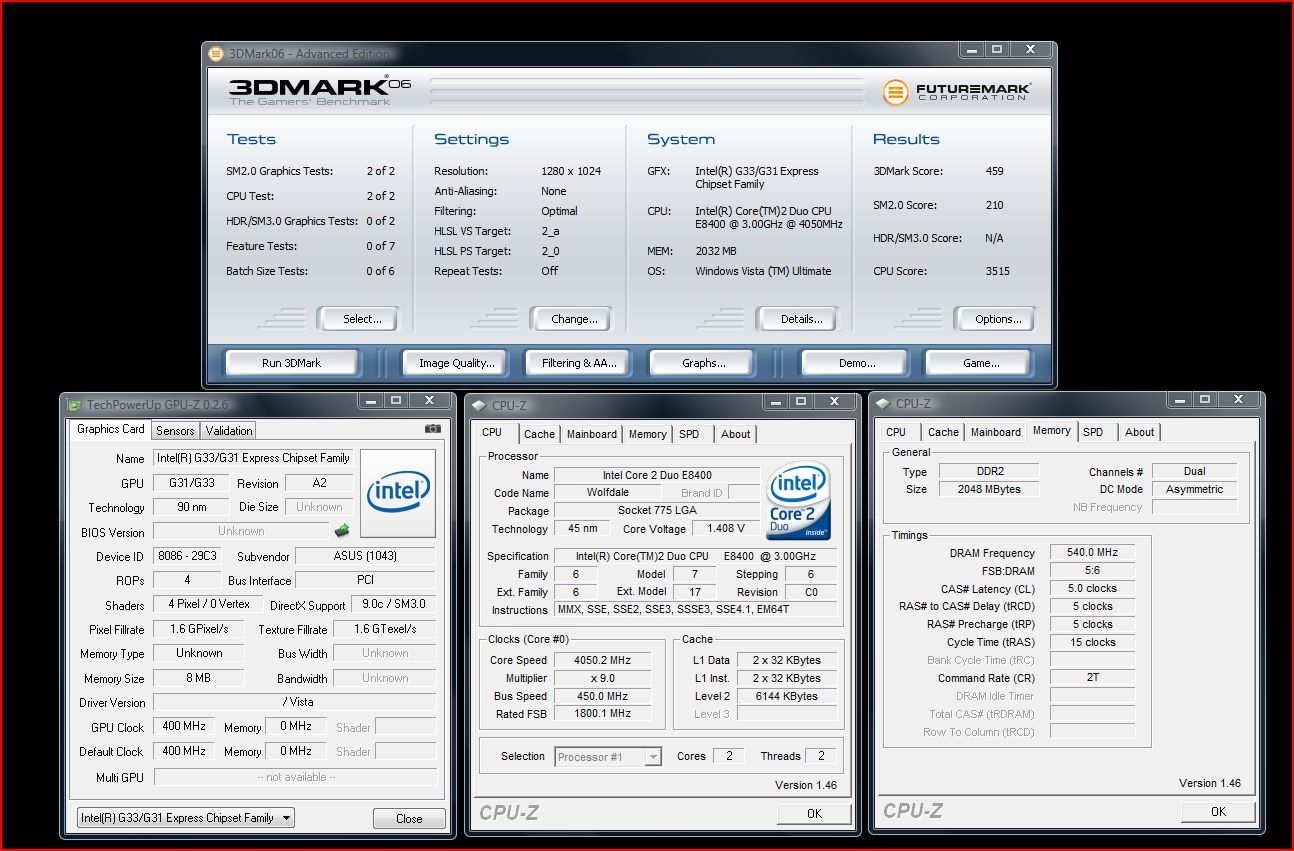Screen dimensions: 1294x851
Task: Click the CPU-Z CPU window title icon
Action: tap(479, 404)
